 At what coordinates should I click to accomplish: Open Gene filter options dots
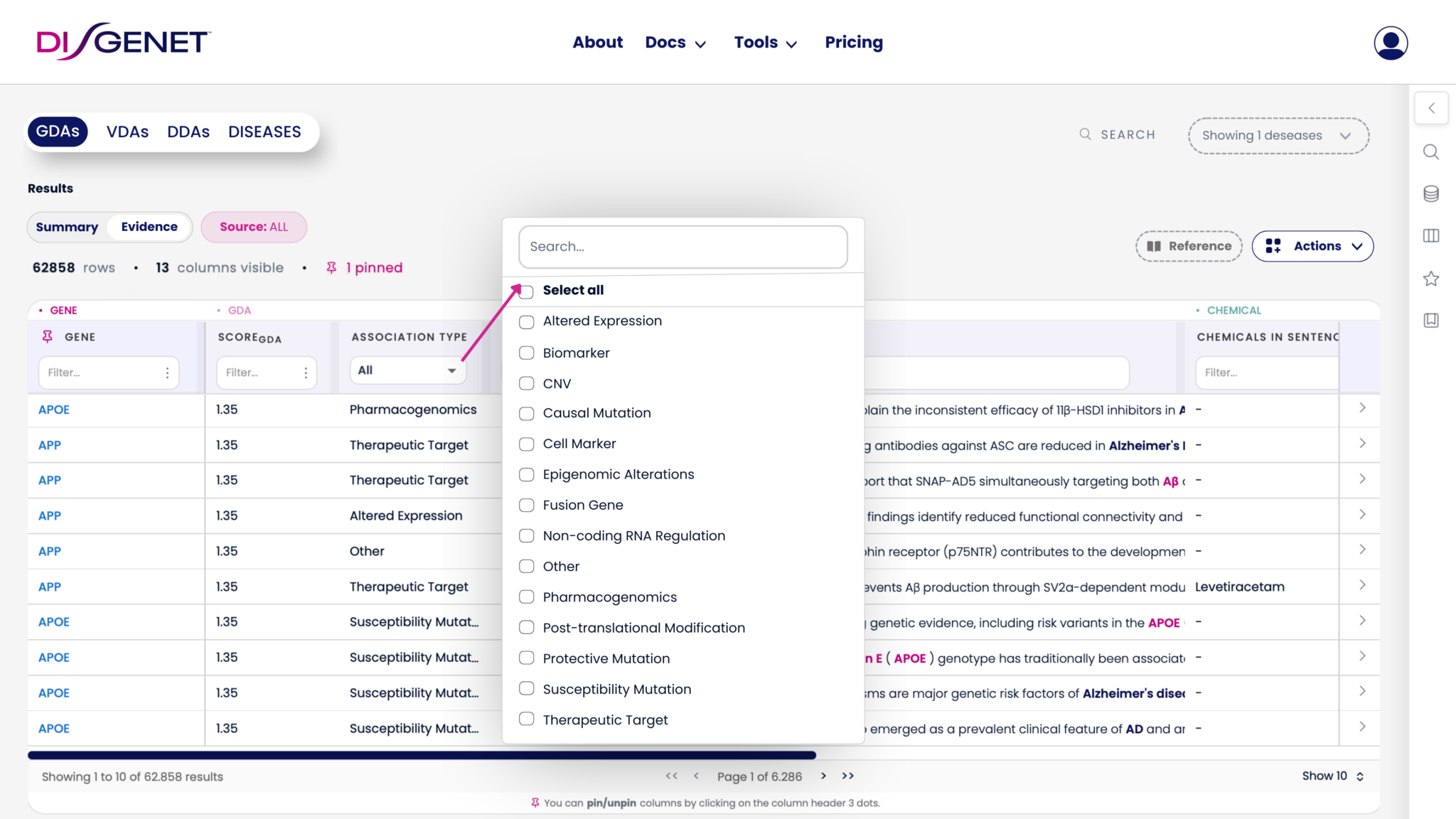tap(167, 373)
